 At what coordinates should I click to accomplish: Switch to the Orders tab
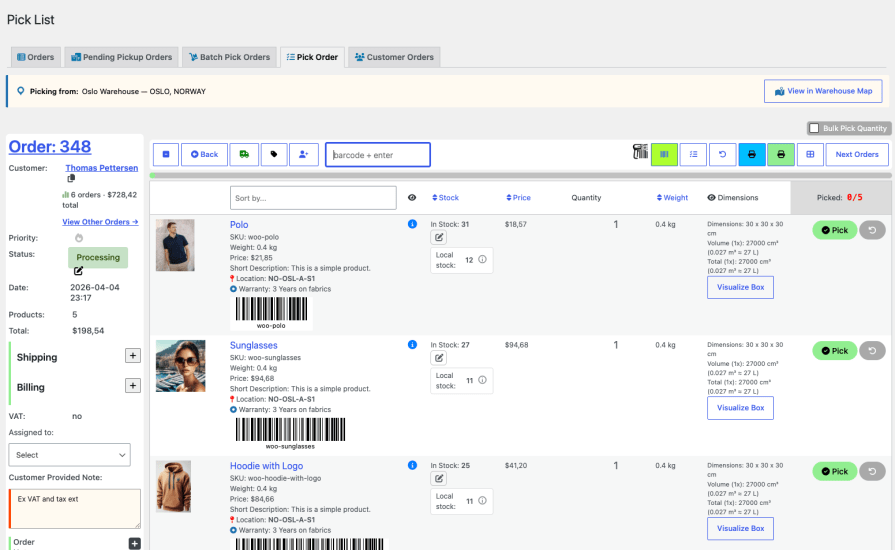pyautogui.click(x=35, y=57)
